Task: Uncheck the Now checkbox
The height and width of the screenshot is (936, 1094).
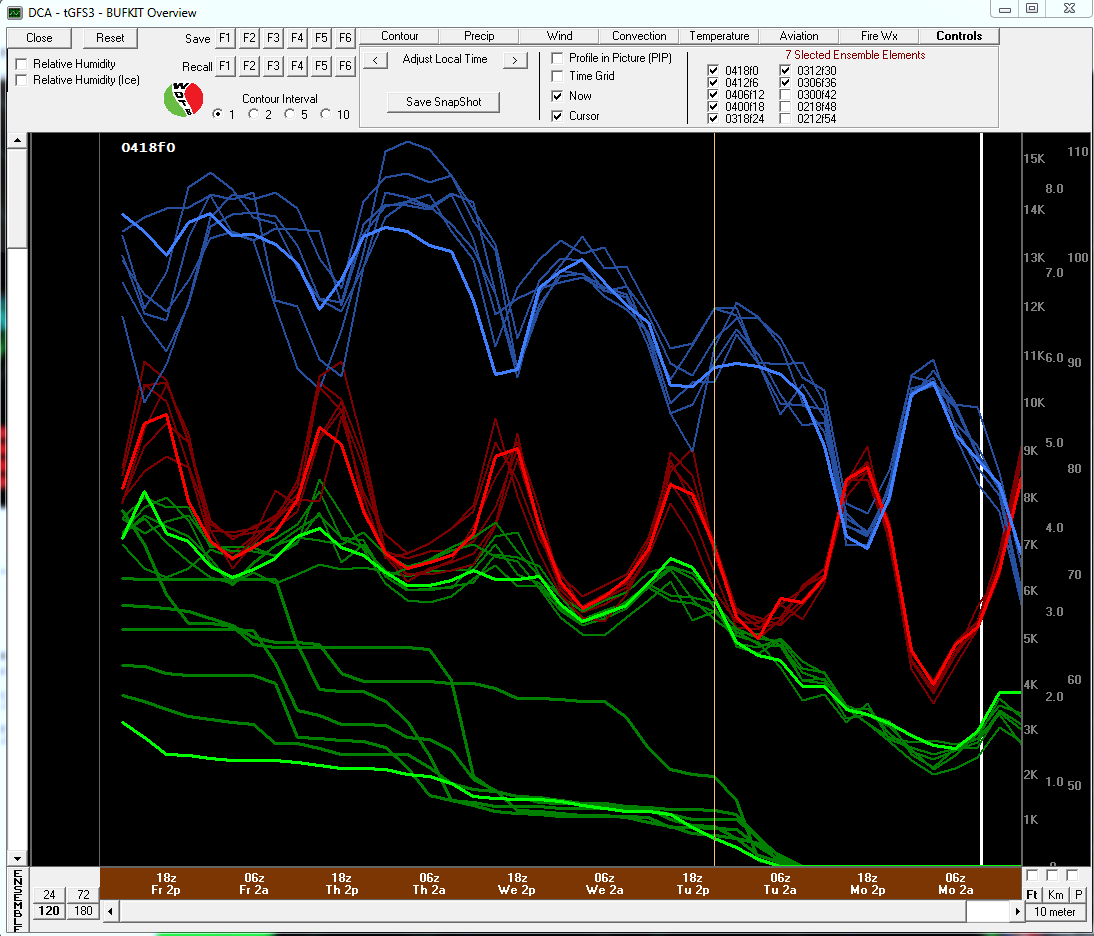Action: (557, 96)
